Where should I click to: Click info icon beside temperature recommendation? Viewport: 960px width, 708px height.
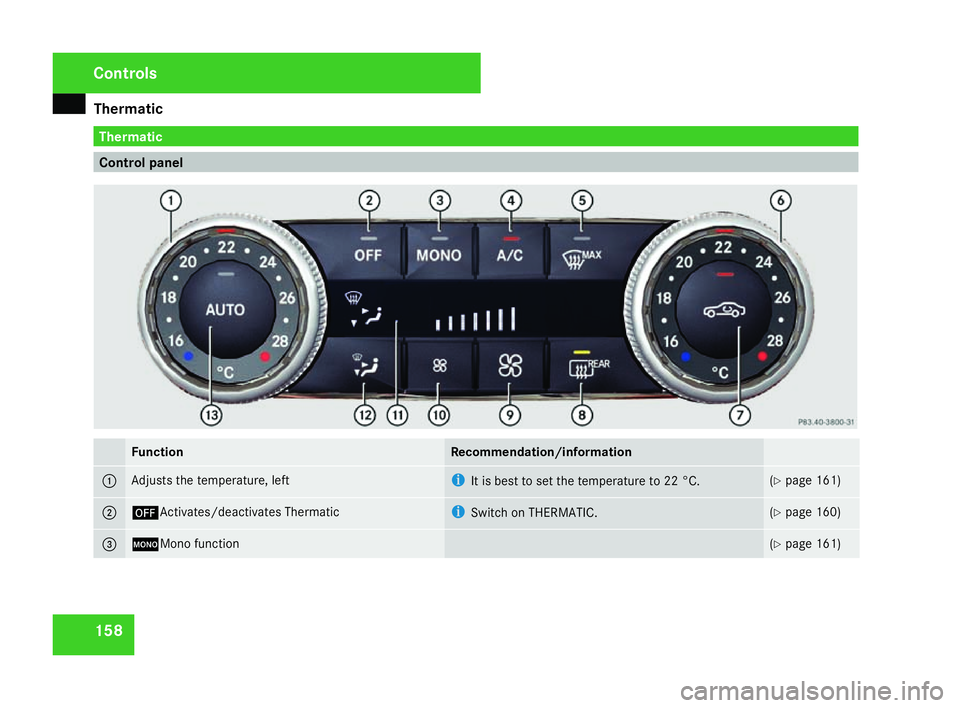tap(458, 480)
